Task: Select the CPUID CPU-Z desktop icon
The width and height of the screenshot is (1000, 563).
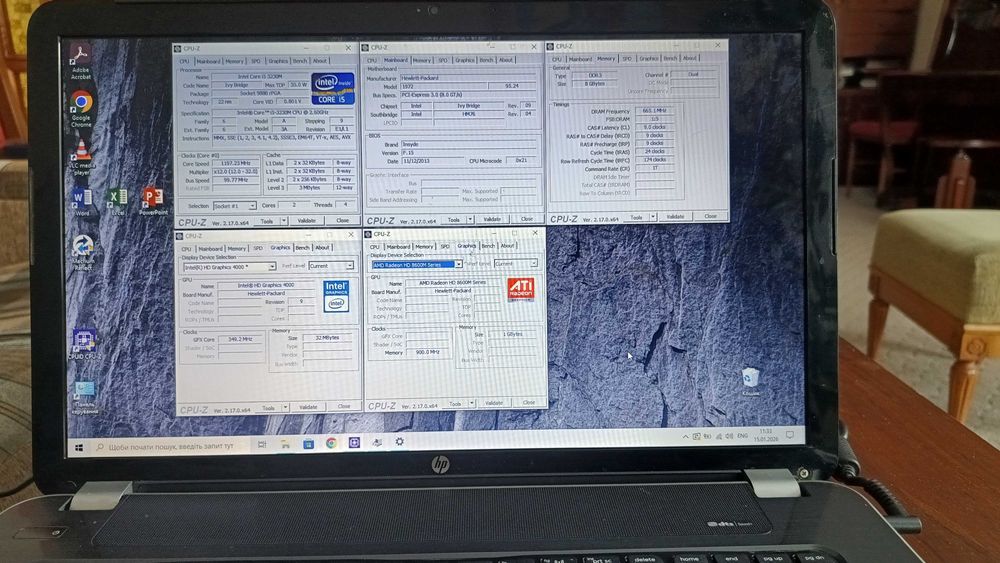Action: pyautogui.click(x=84, y=344)
